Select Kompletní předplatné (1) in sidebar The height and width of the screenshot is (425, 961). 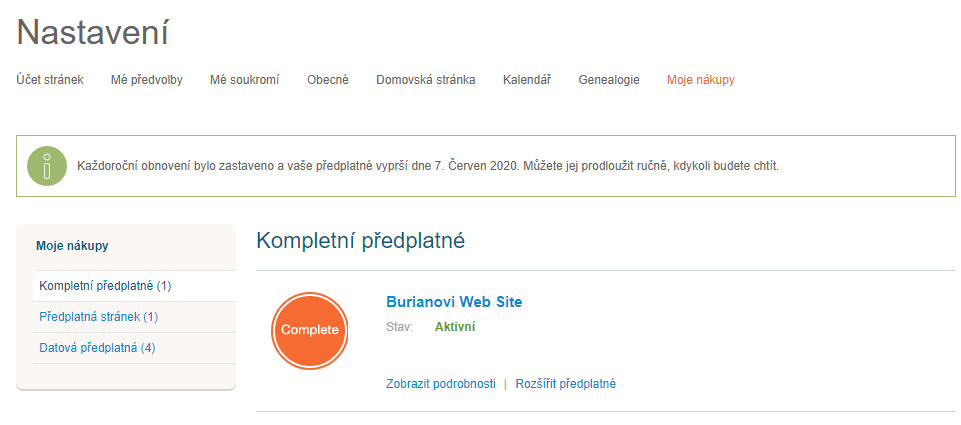[x=105, y=286]
